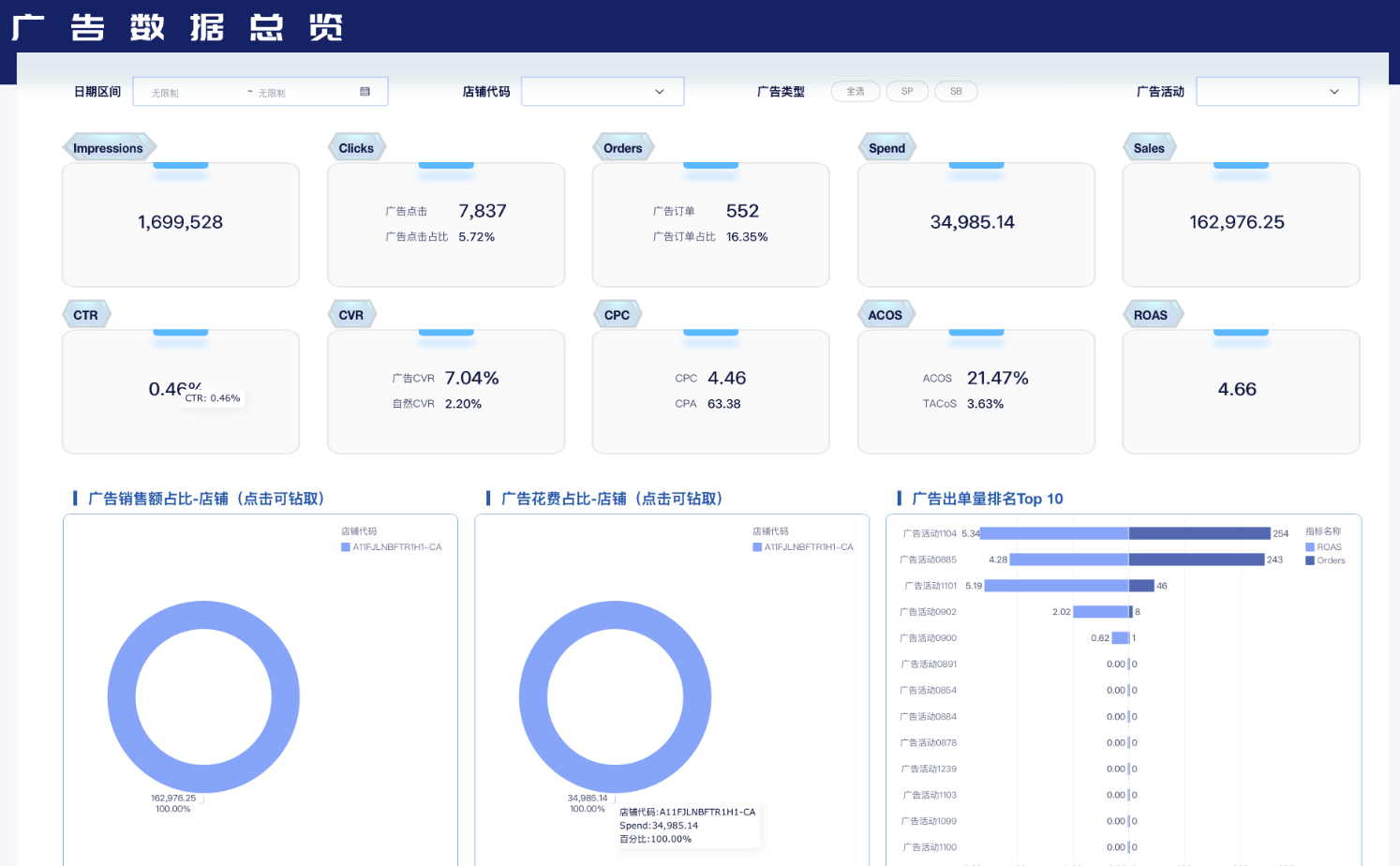The height and width of the screenshot is (866, 1400).
Task: Click the Impressions card label
Action: click(108, 148)
